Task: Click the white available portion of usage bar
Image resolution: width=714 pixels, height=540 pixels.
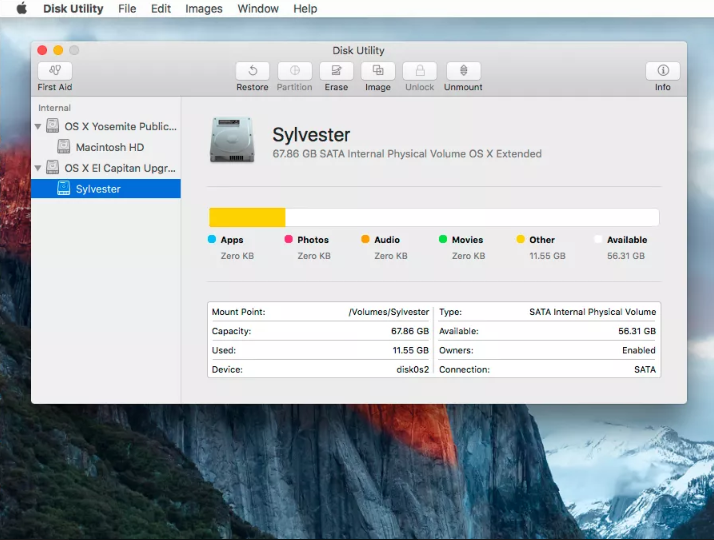Action: pyautogui.click(x=472, y=217)
